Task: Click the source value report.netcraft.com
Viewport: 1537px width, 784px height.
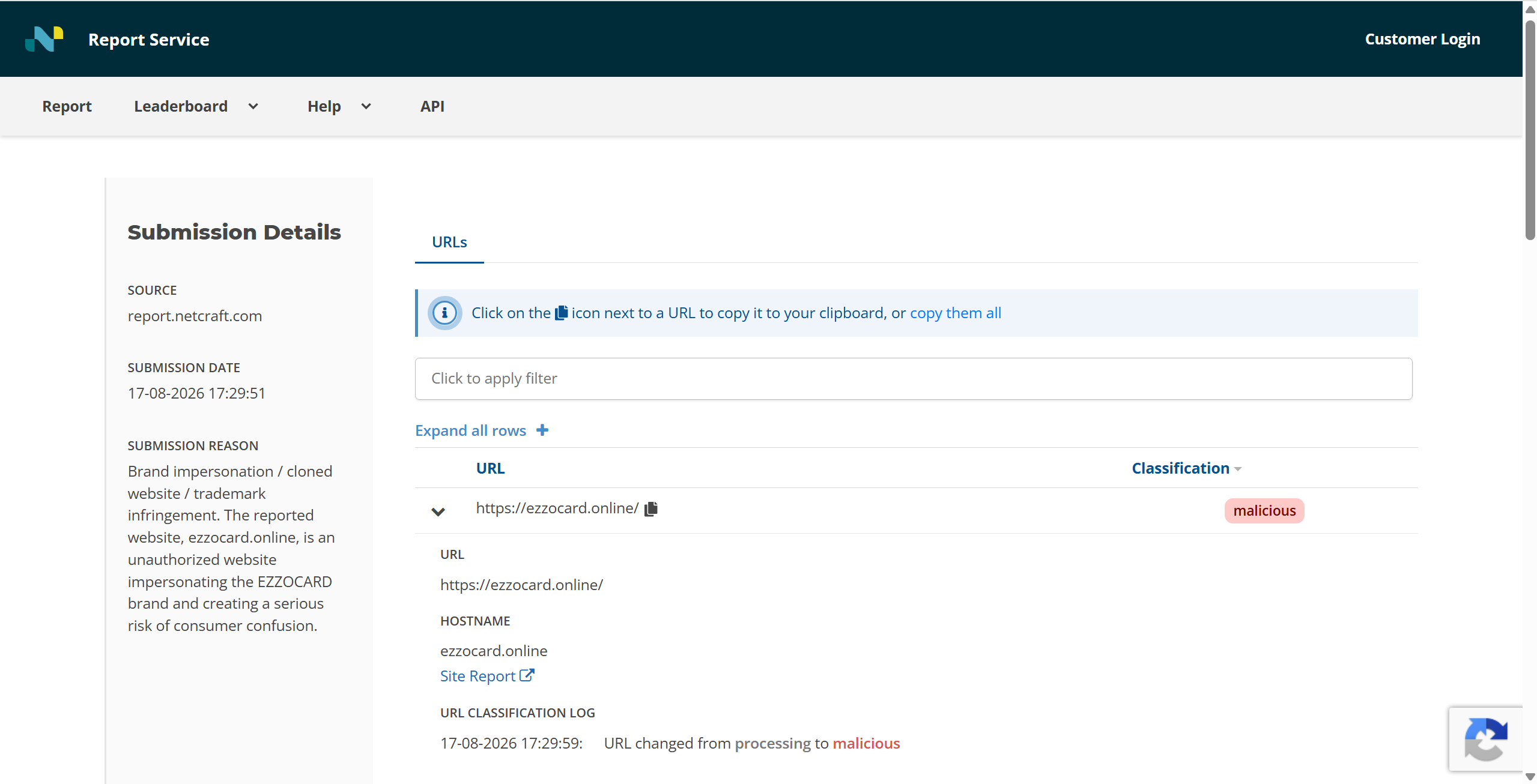Action: tap(195, 316)
